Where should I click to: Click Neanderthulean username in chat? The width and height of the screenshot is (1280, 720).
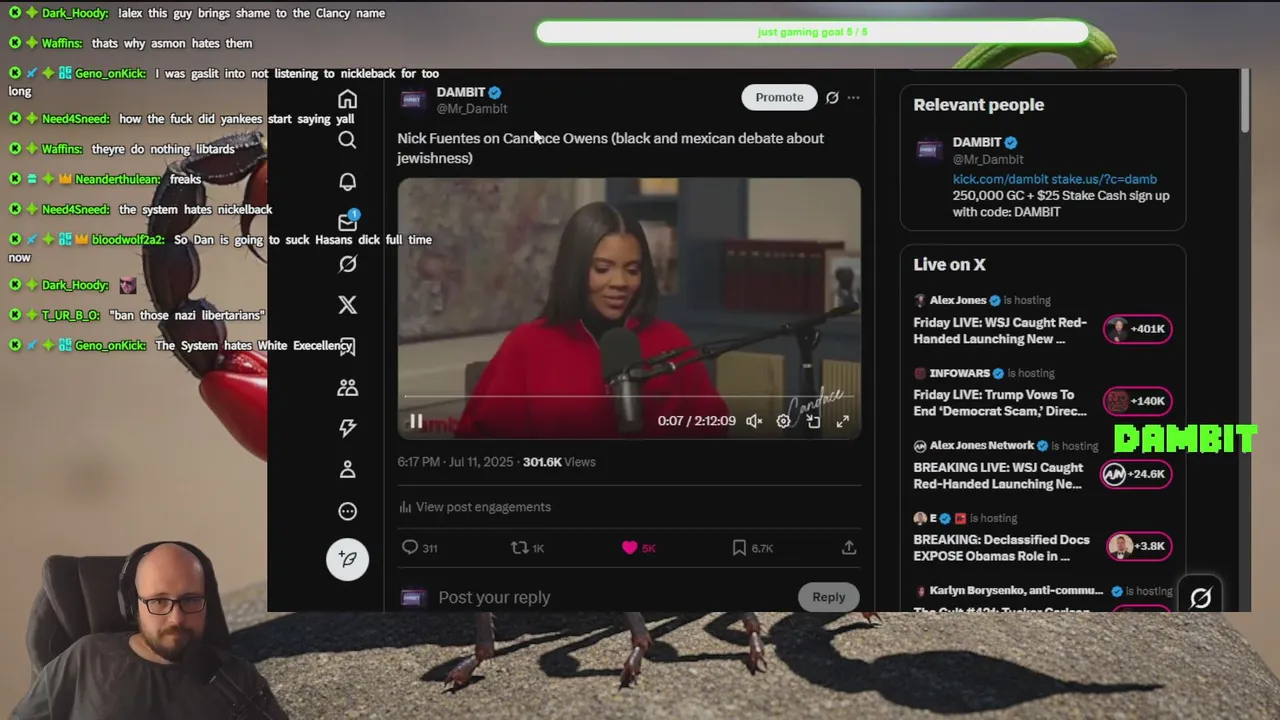118,179
